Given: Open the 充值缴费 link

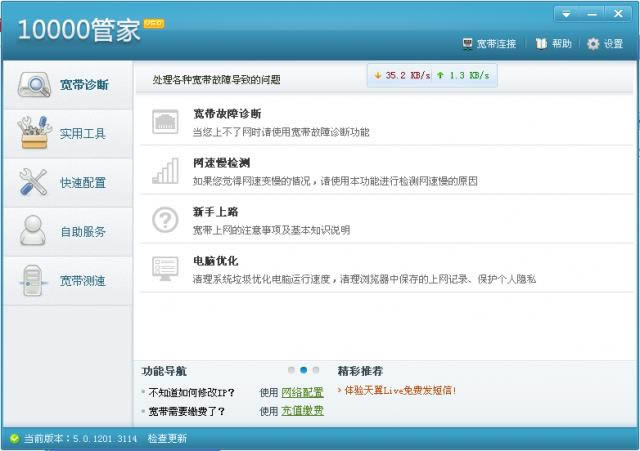Looking at the screenshot, I should tap(302, 411).
